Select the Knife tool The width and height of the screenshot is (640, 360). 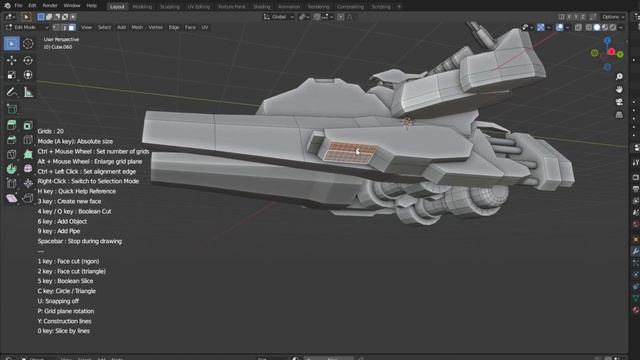click(x=11, y=154)
